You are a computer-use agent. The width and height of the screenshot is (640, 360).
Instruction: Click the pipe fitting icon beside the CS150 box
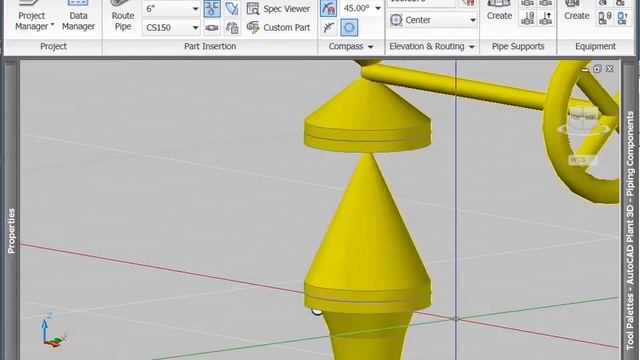(x=212, y=28)
